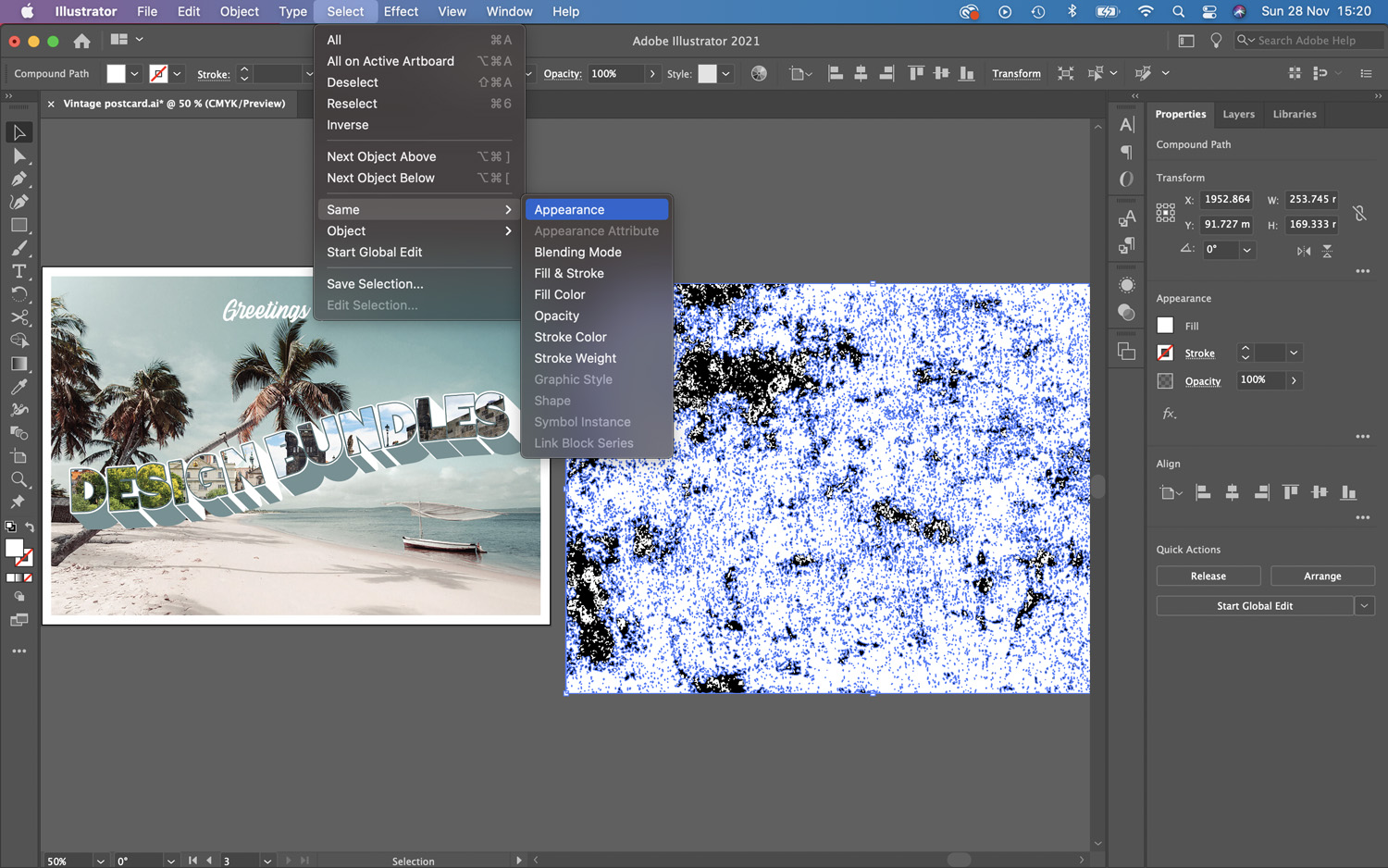Close the Vintage postcard.ai document tab

coord(51,105)
